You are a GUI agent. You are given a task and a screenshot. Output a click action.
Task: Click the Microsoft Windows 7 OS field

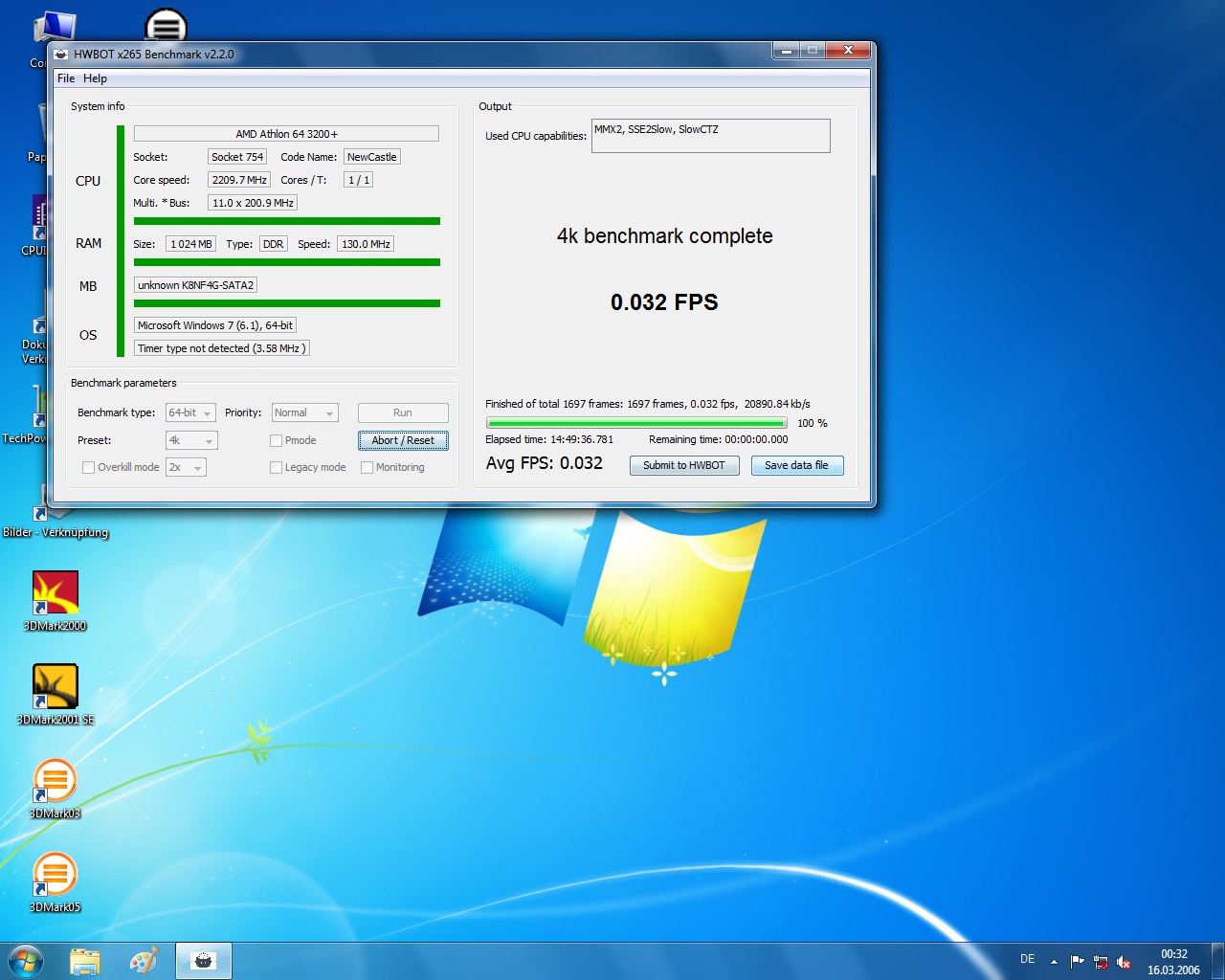point(215,325)
